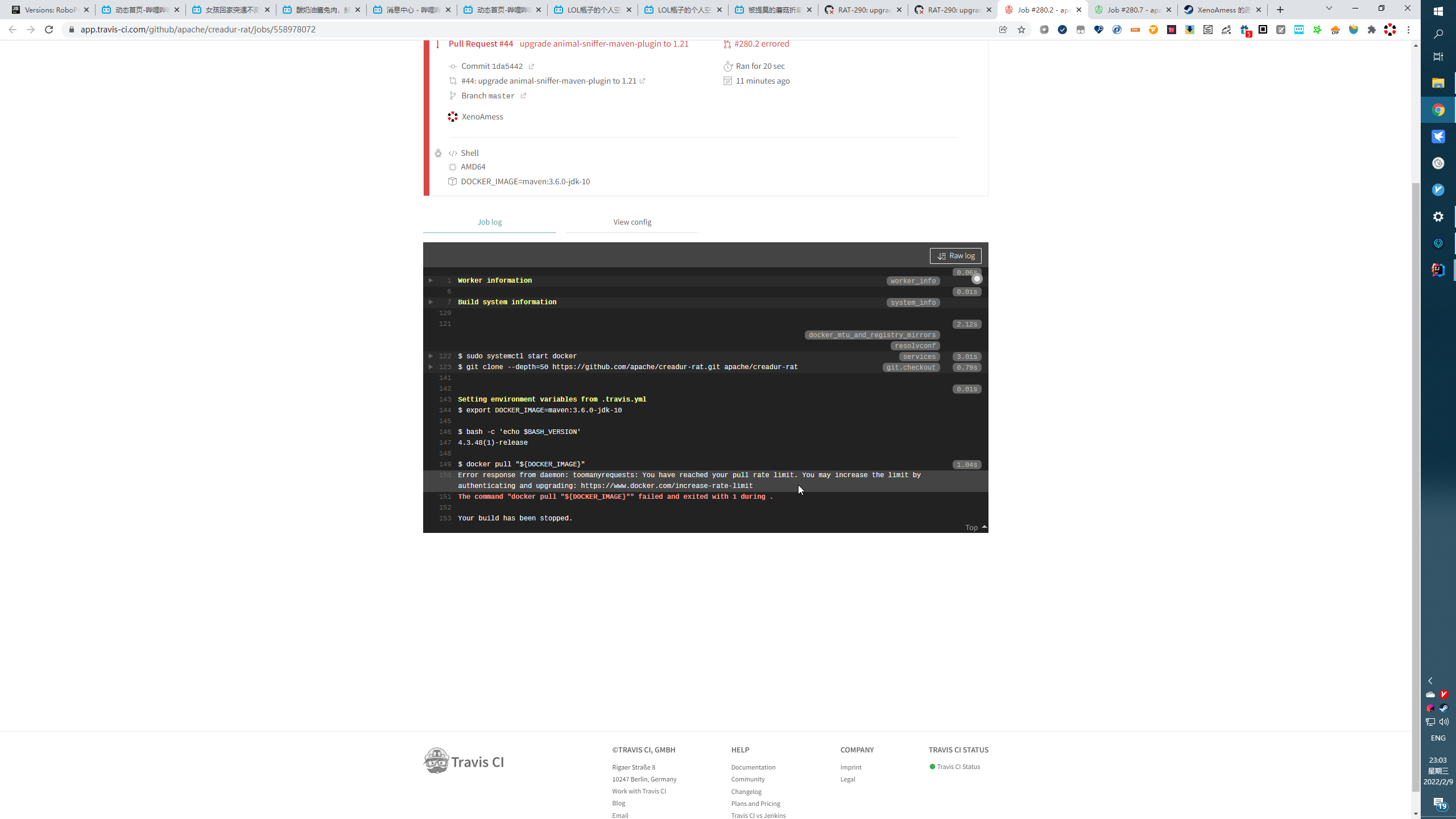Open external link icon next to Commit 1da5442

pos(531,67)
